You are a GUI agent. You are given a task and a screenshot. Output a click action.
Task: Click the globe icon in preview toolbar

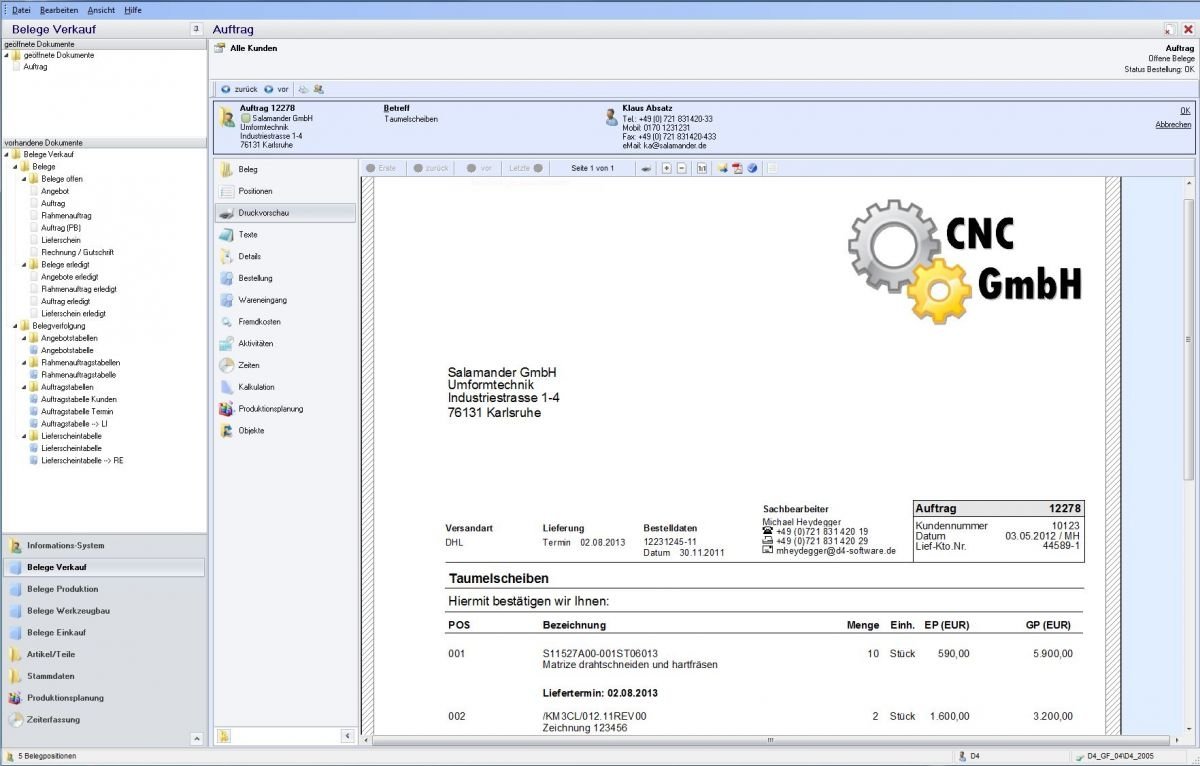(752, 168)
